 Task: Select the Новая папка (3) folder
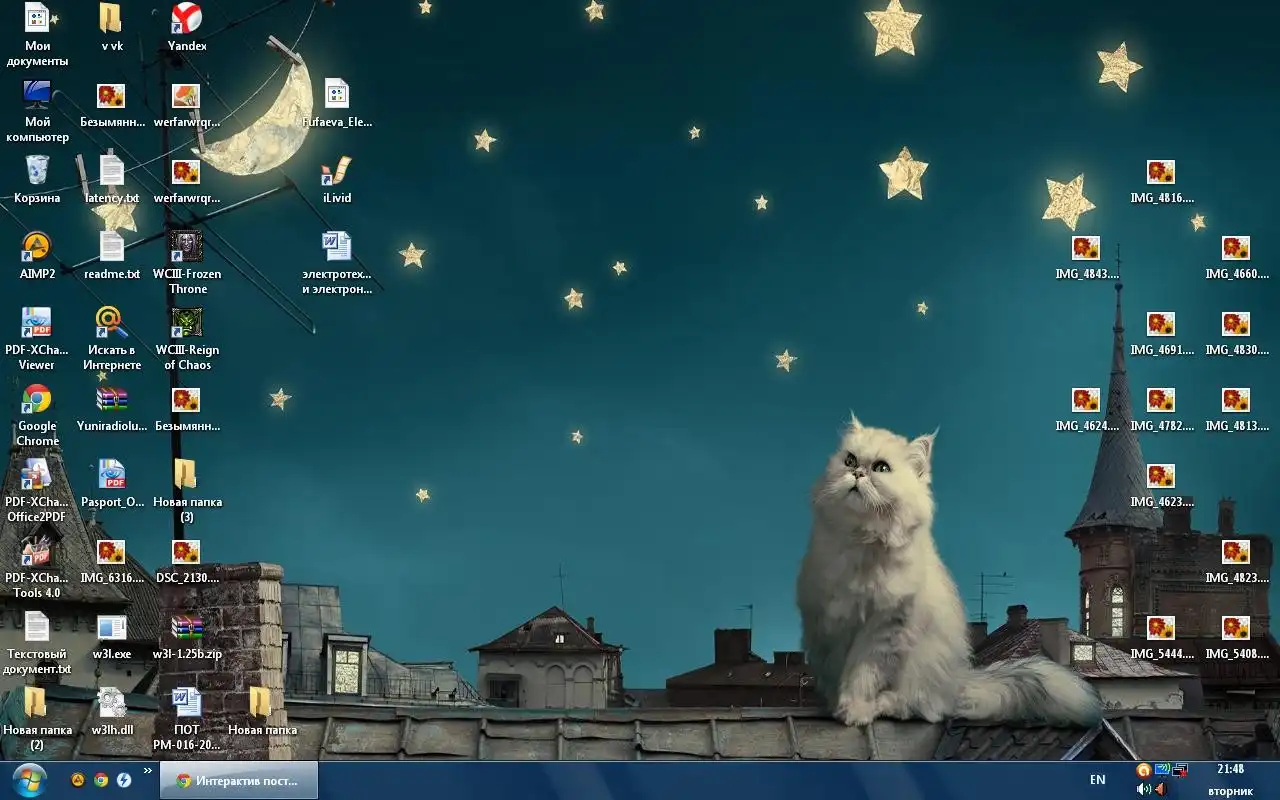(187, 476)
